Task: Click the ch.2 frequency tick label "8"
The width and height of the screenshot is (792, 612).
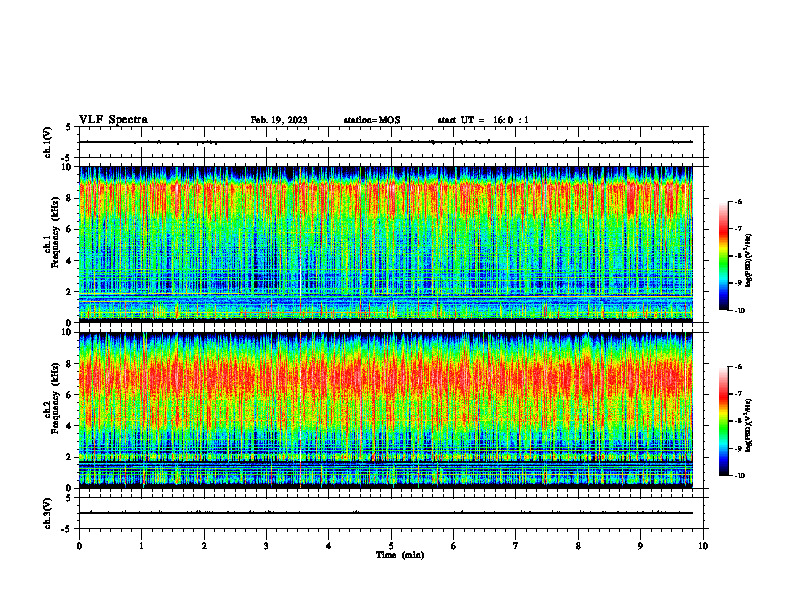Action: pos(70,364)
